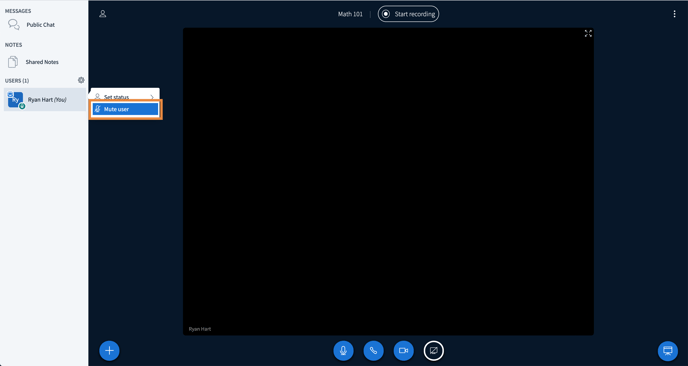Select the Ryan Hart (You) user row
Image resolution: width=688 pixels, height=366 pixels.
[x=45, y=100]
